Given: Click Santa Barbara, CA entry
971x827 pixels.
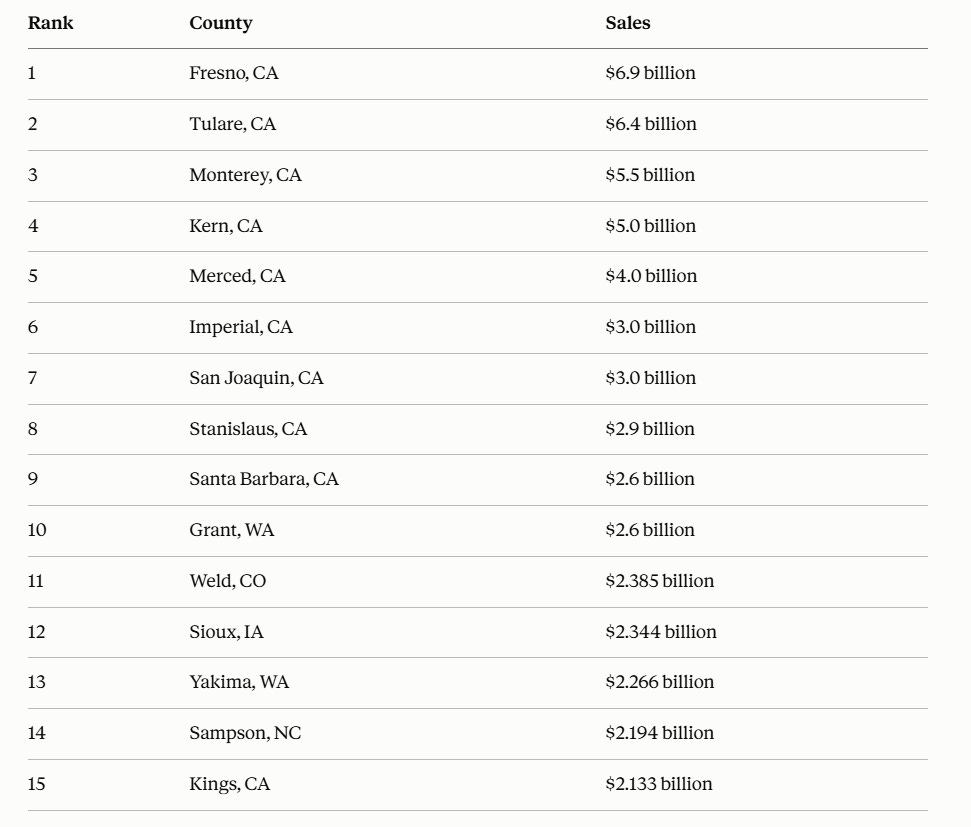Looking at the screenshot, I should point(264,479).
